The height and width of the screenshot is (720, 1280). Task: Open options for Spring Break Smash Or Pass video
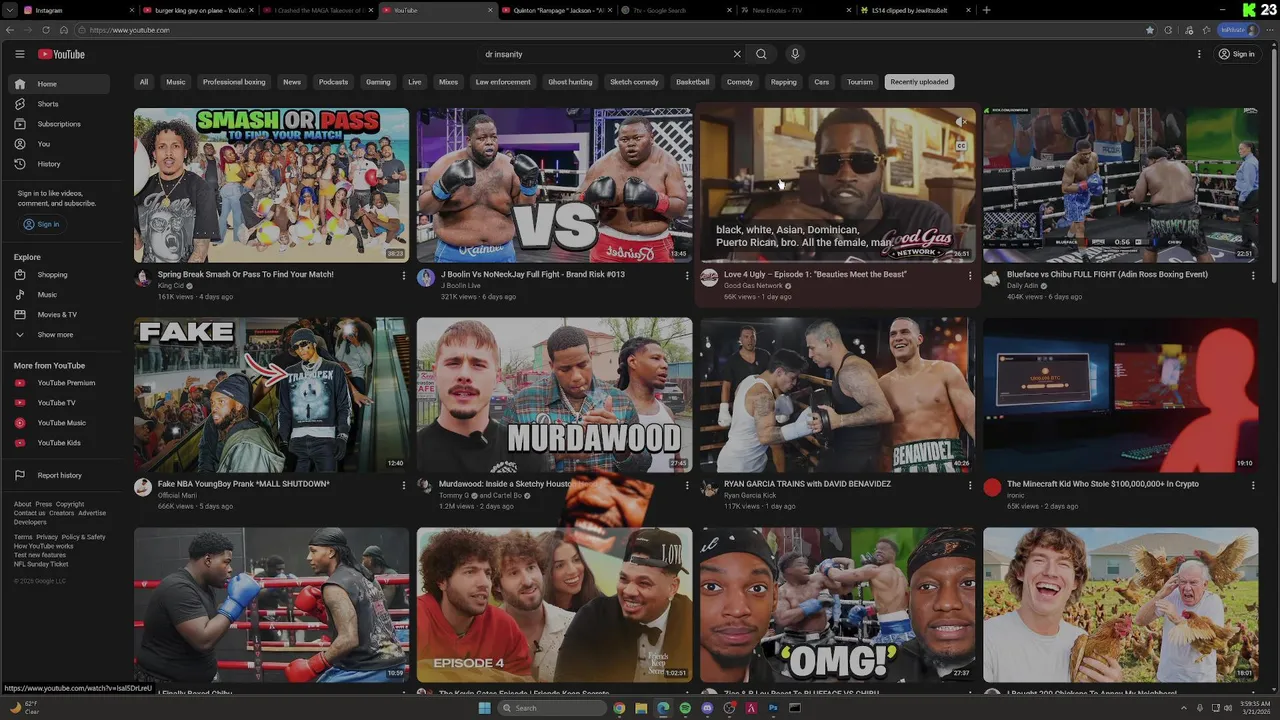(x=404, y=276)
